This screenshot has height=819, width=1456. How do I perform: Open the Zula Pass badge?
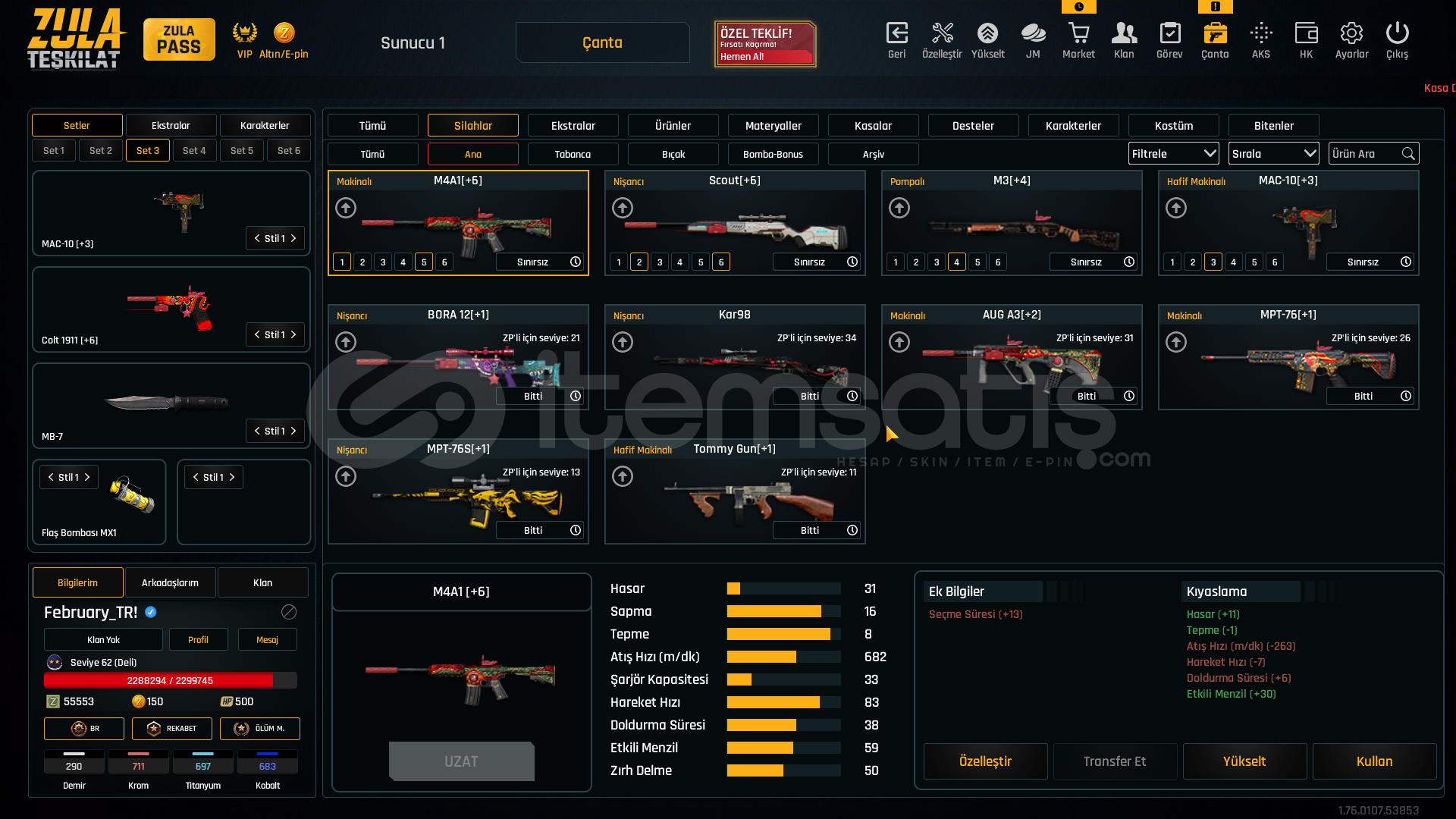click(179, 39)
